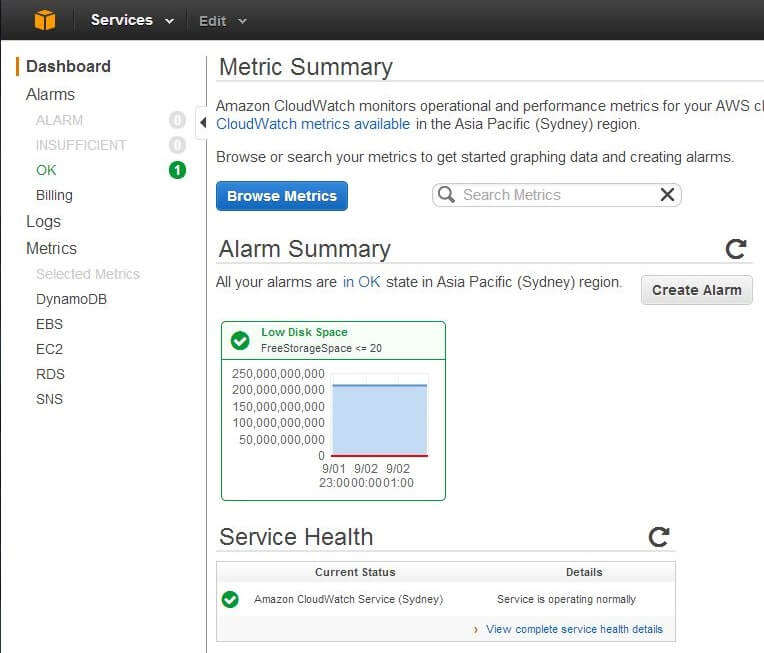Click the Low Disk Space green check icon
Viewport: 764px width, 653px height.
tap(240, 340)
